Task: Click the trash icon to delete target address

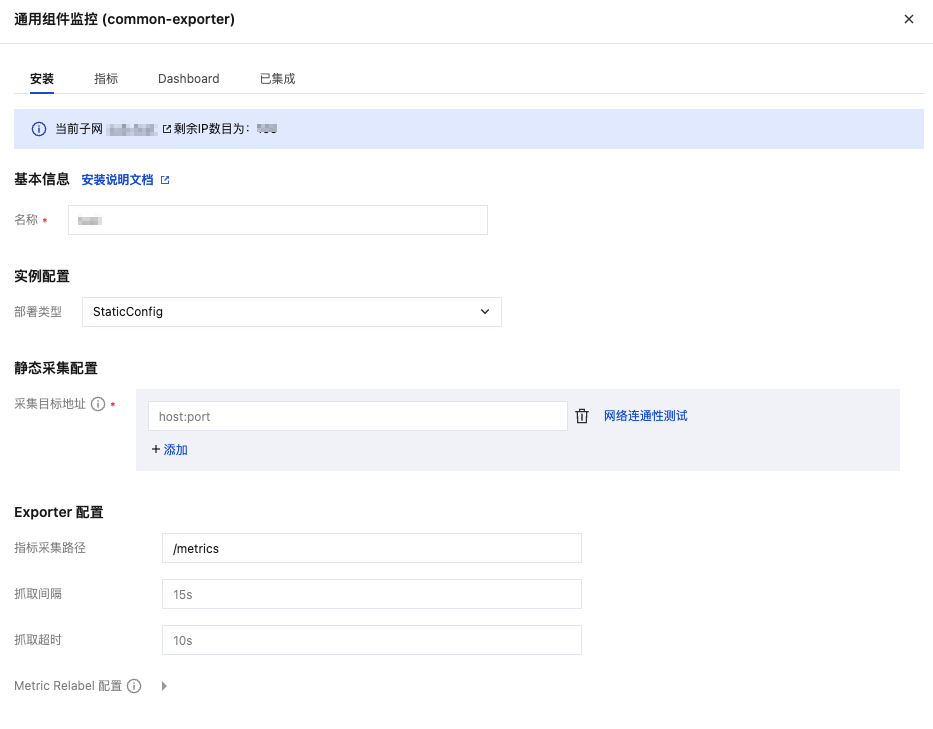Action: (582, 416)
